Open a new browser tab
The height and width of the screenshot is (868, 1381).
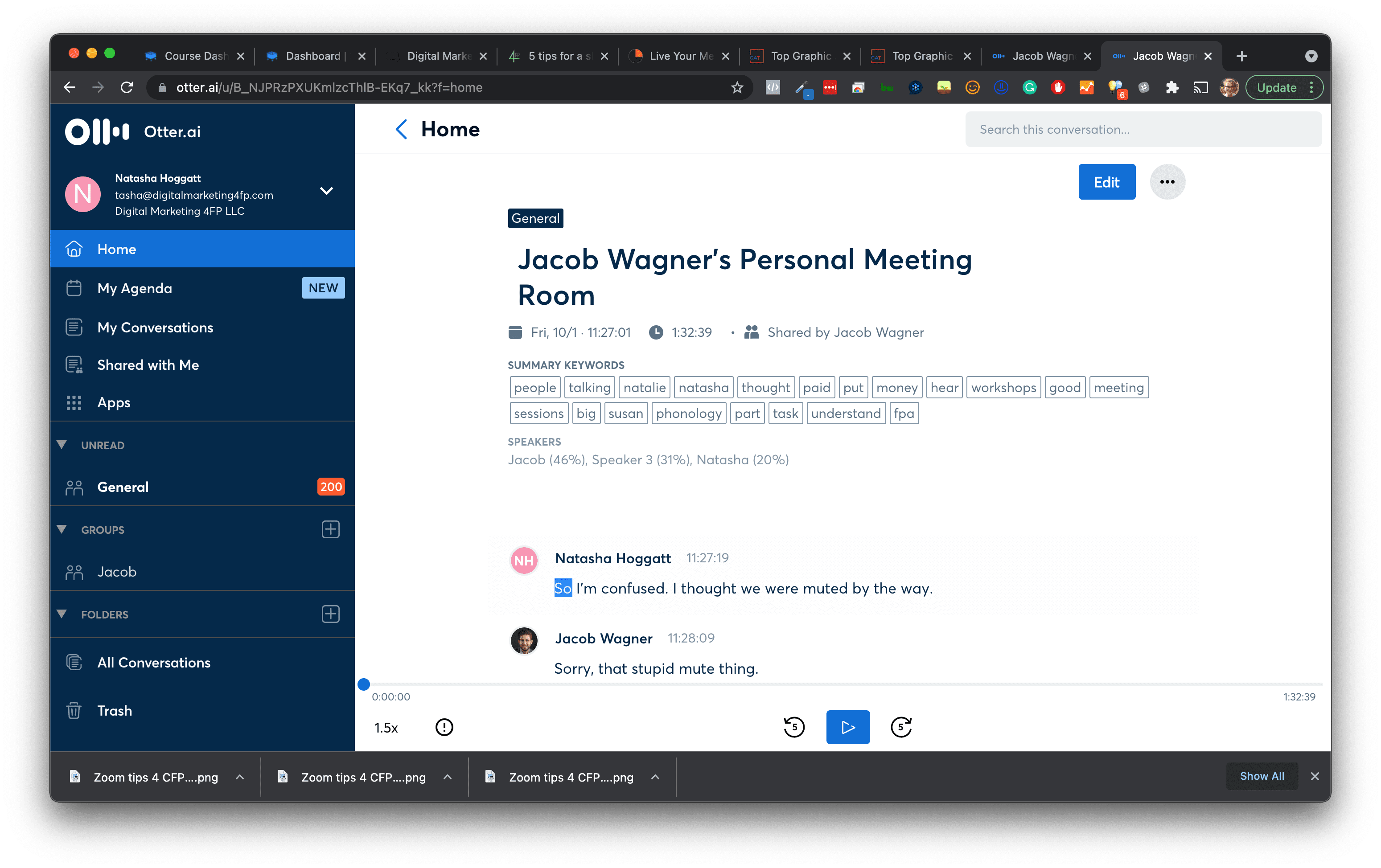coord(1242,56)
